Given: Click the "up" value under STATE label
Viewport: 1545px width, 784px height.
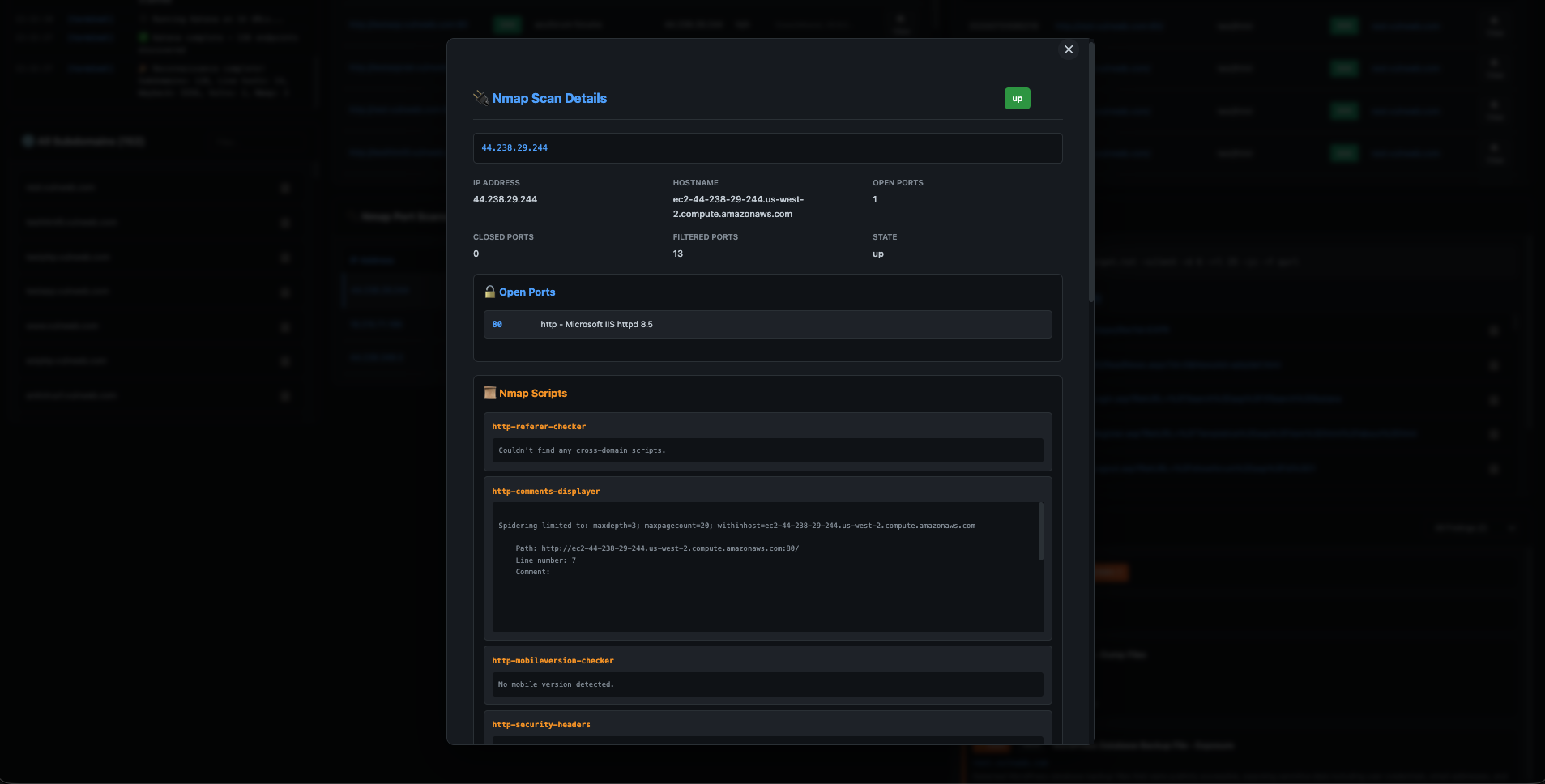Looking at the screenshot, I should tap(878, 254).
